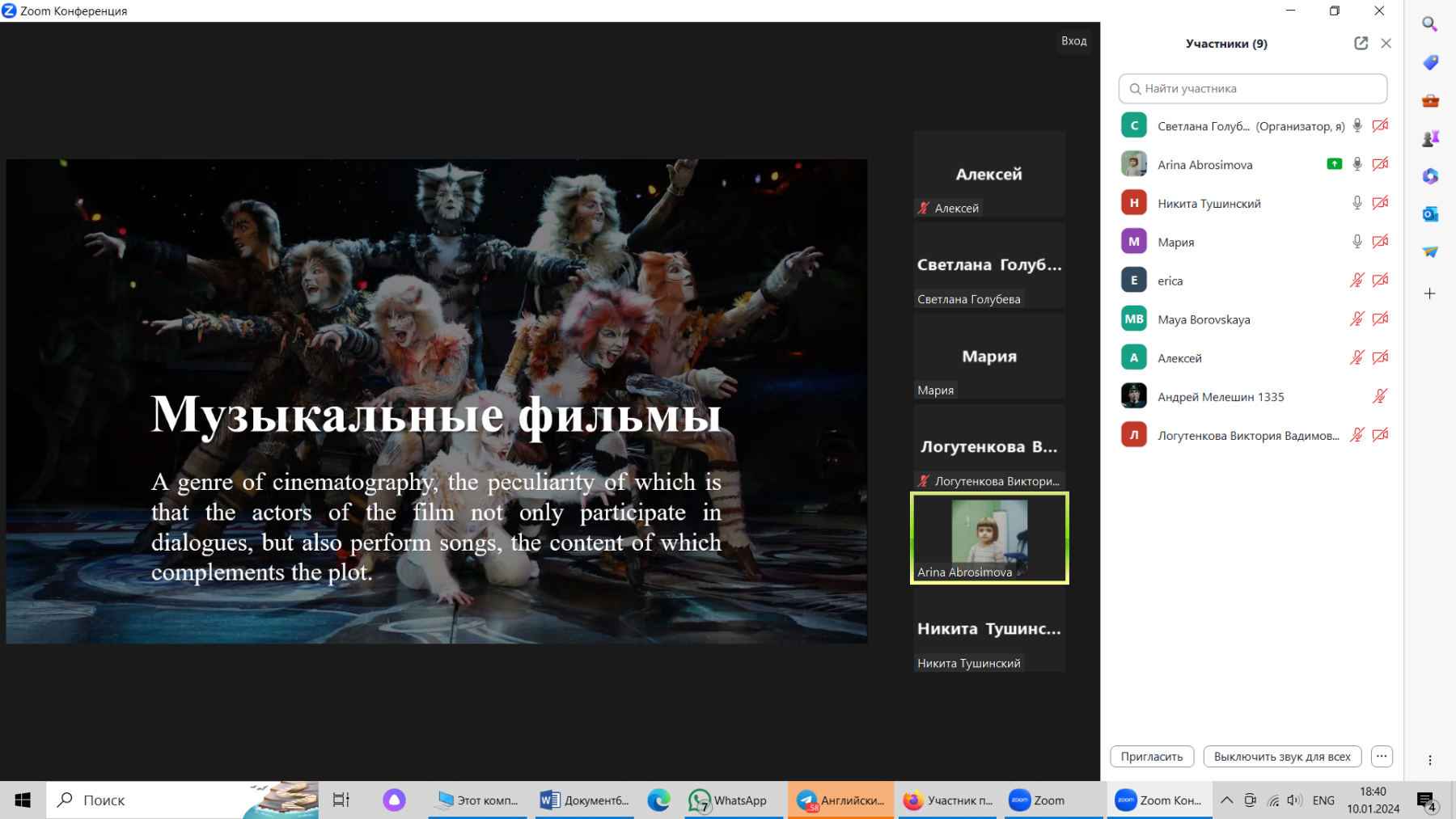Open the Edge sidebar Microsoft 365 icon
This screenshot has width=1456, height=819.
tap(1430, 176)
